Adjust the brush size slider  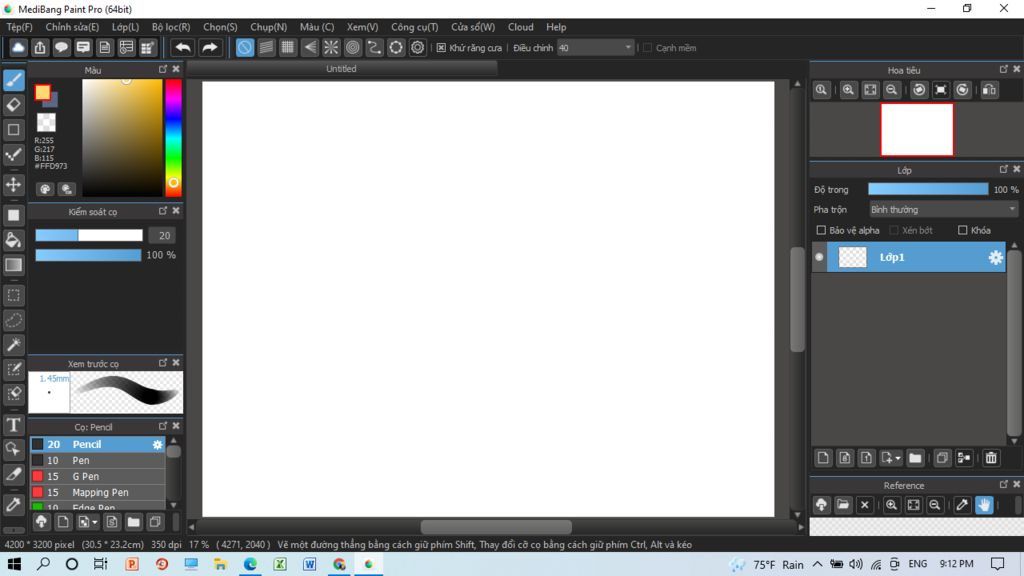89,235
